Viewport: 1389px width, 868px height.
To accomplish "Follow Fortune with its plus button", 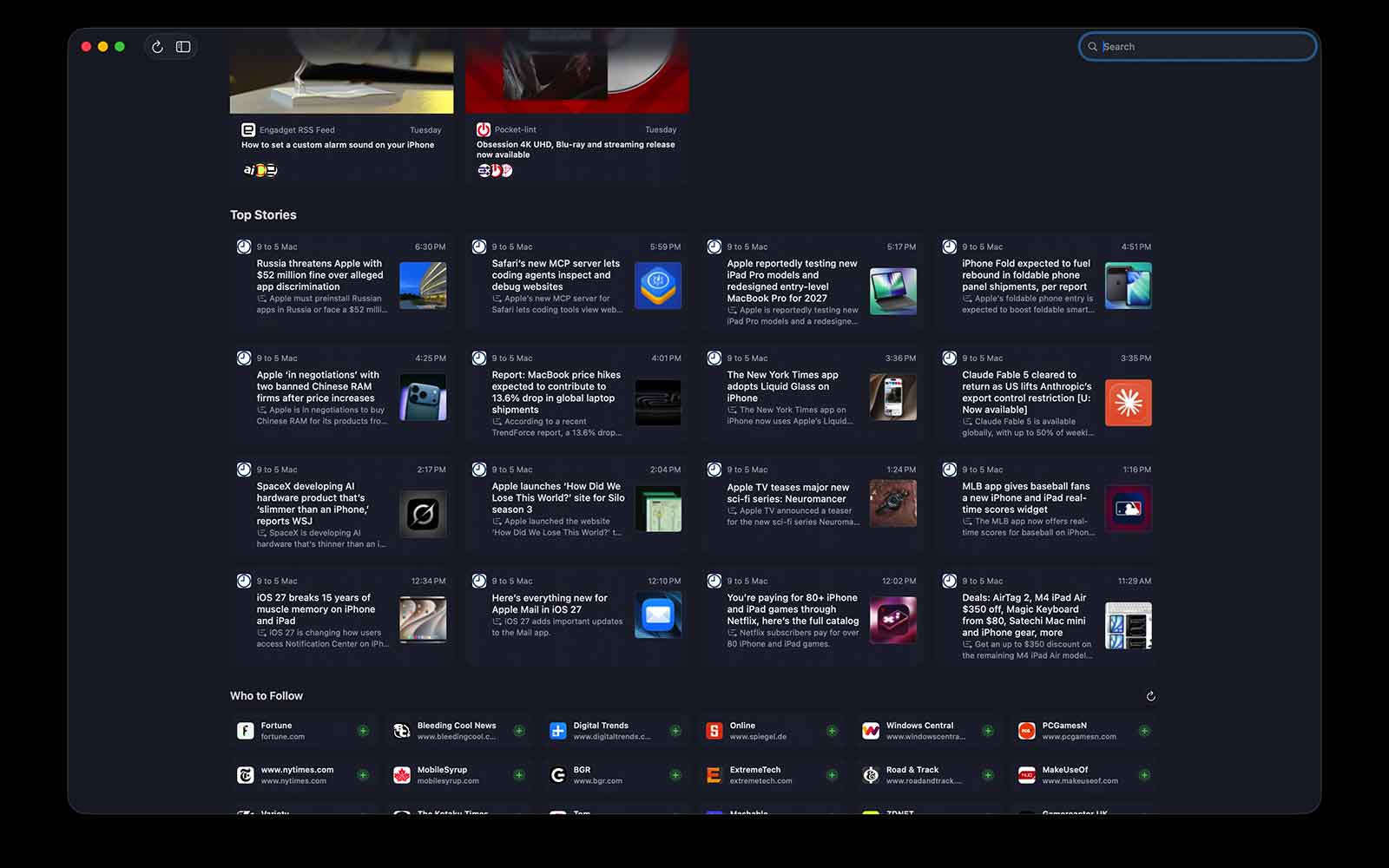I will pos(363,731).
